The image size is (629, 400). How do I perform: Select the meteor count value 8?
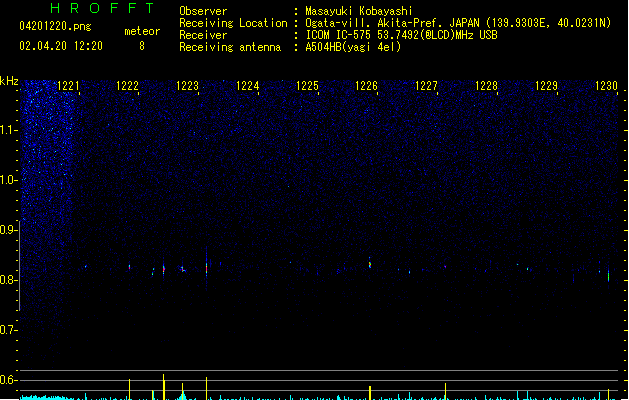pos(142,46)
